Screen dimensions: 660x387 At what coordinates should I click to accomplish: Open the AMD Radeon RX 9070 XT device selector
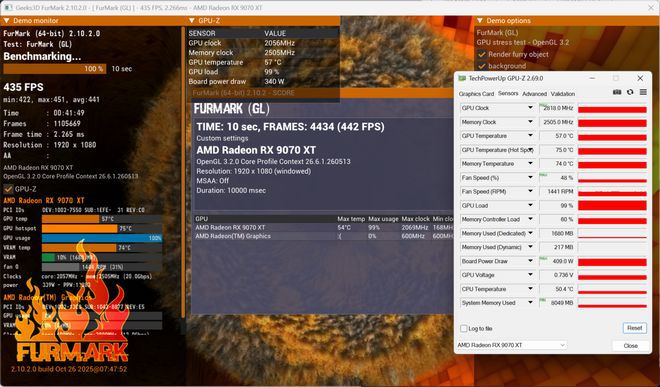point(511,345)
